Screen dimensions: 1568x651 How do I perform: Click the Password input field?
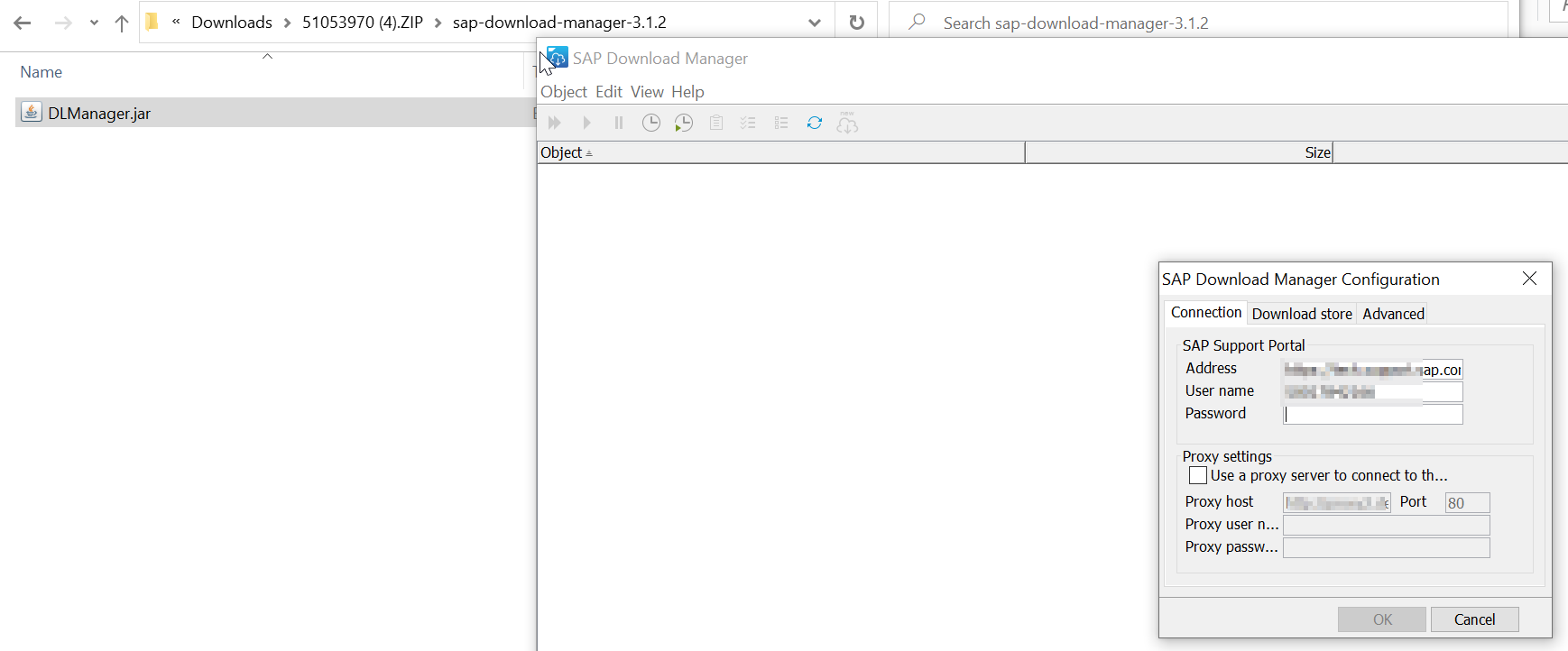click(1372, 414)
